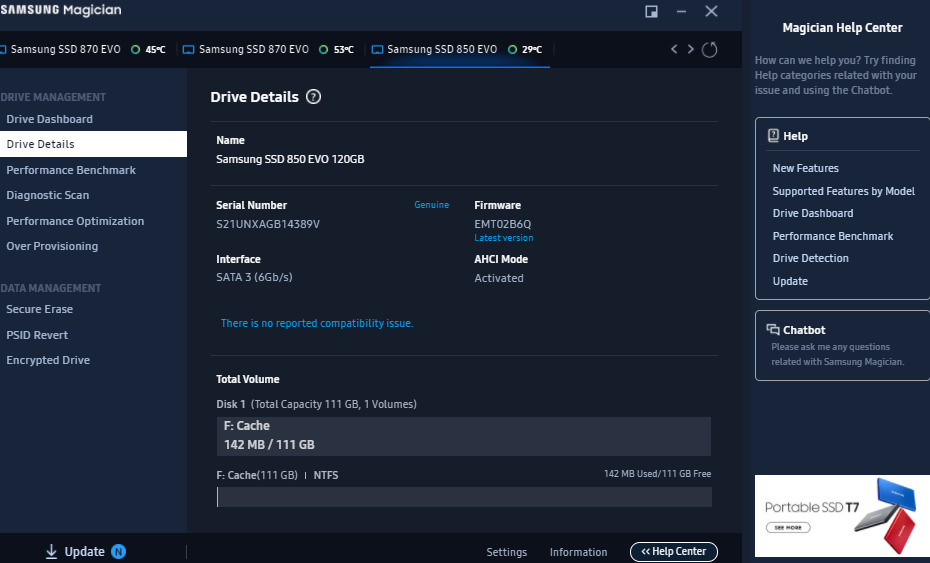
Task: Open Drive Dashboard help topic
Action: coord(813,214)
